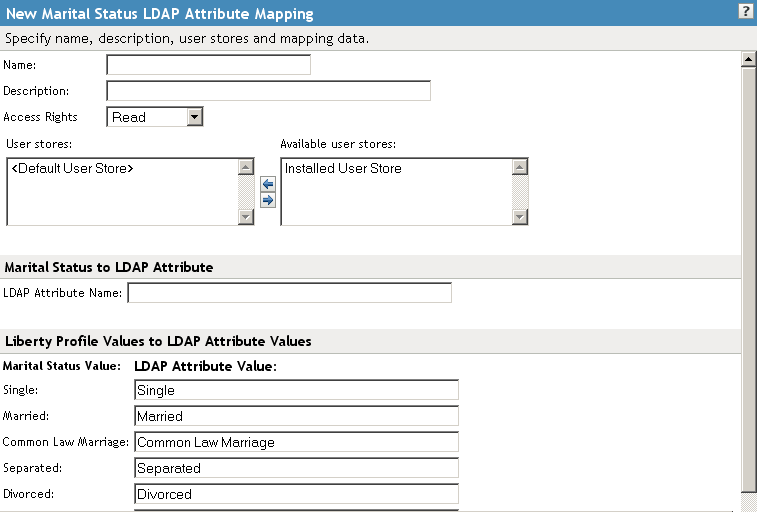Screen dimensions: 757x512
Task: Click the Common Law Marriage value field
Action: [x=296, y=442]
